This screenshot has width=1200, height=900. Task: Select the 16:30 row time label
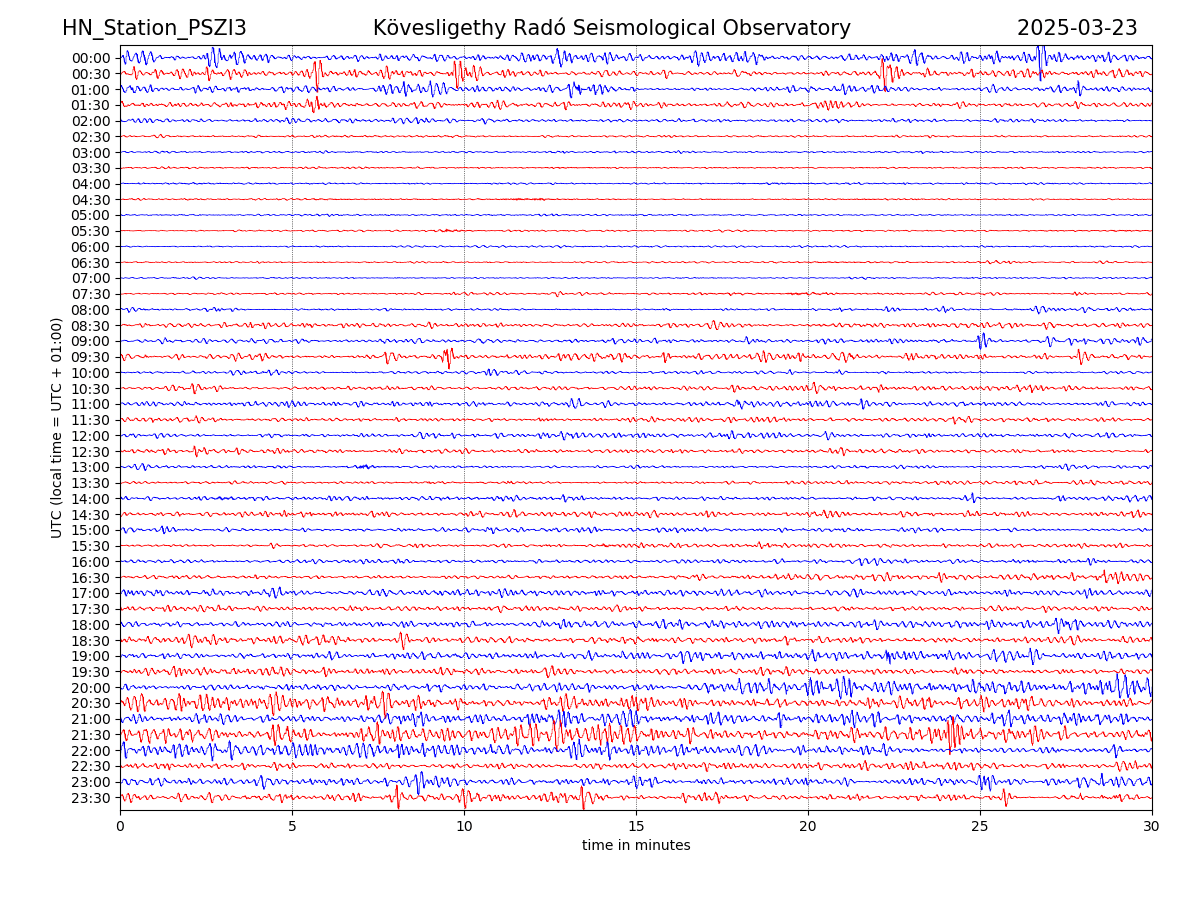[x=90, y=578]
